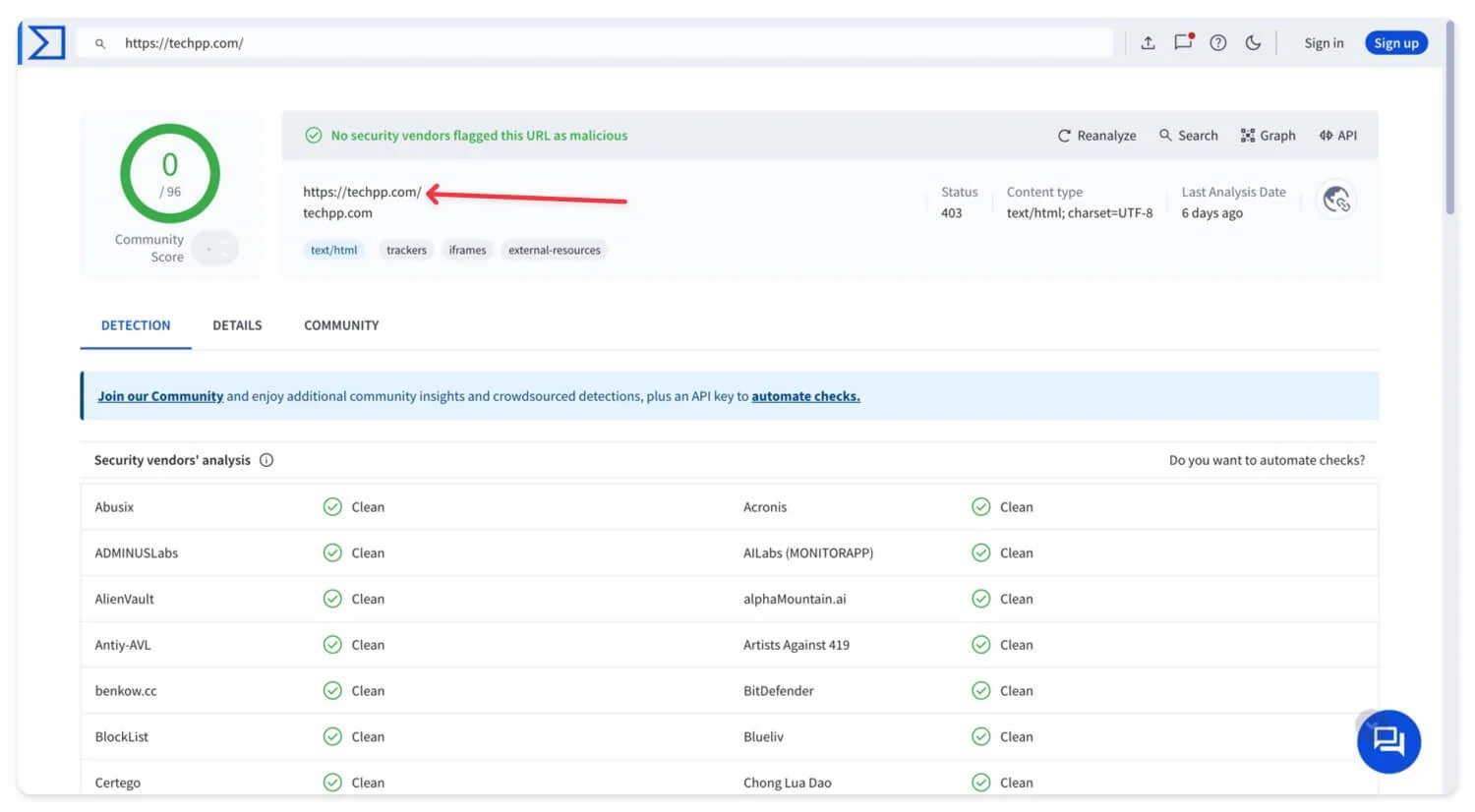Click the Search button in results header
Viewport: 1475px width, 812px height.
[1188, 136]
